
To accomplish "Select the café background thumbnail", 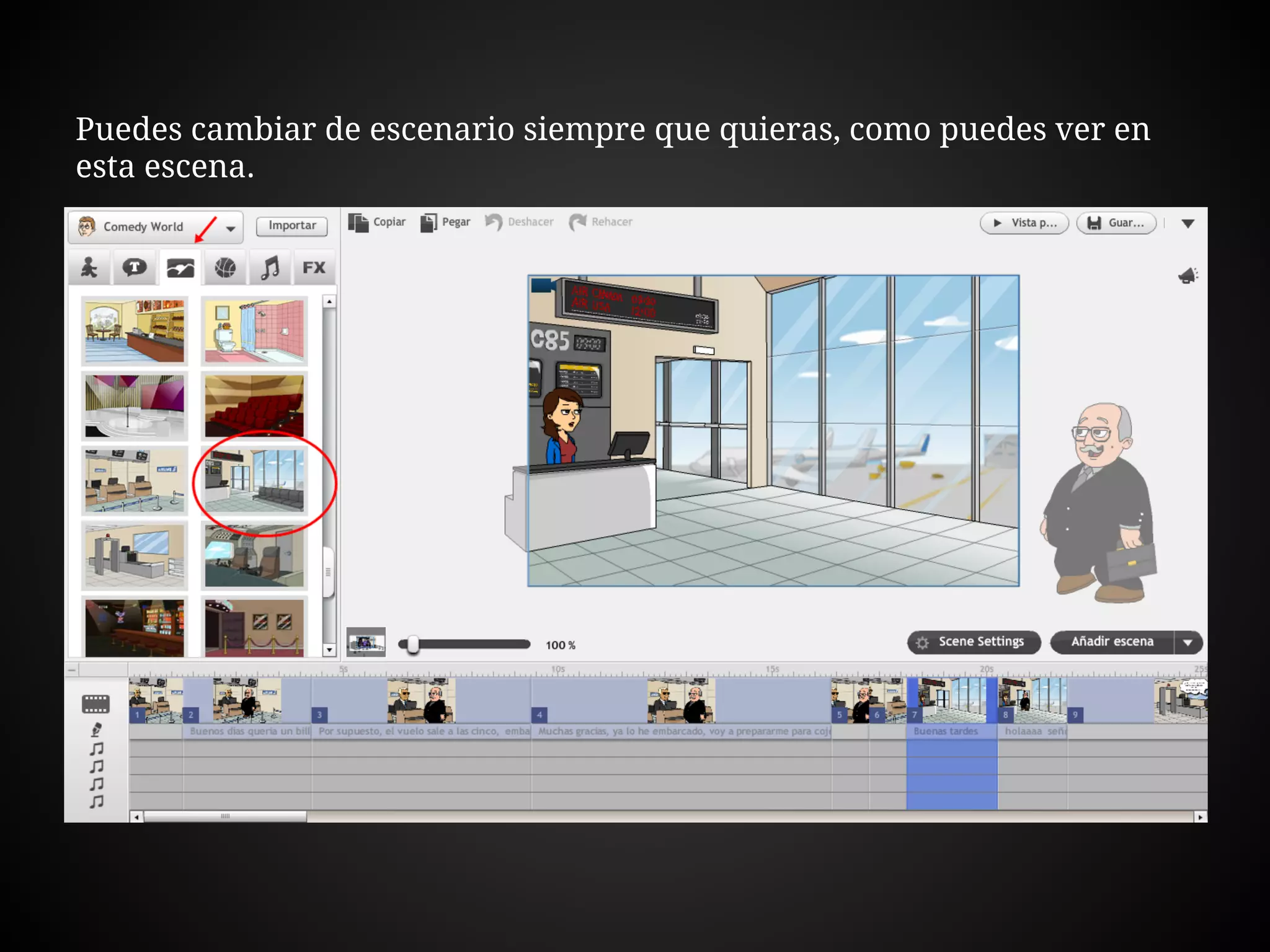I will 135,331.
